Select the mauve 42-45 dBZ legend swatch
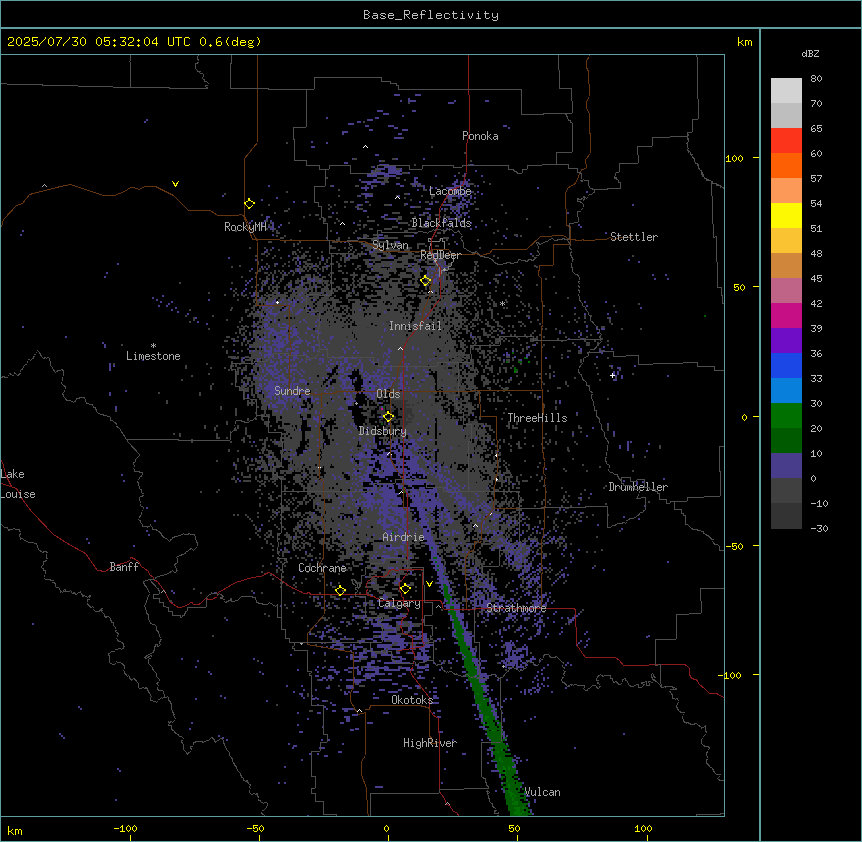The image size is (862, 842). [x=786, y=291]
